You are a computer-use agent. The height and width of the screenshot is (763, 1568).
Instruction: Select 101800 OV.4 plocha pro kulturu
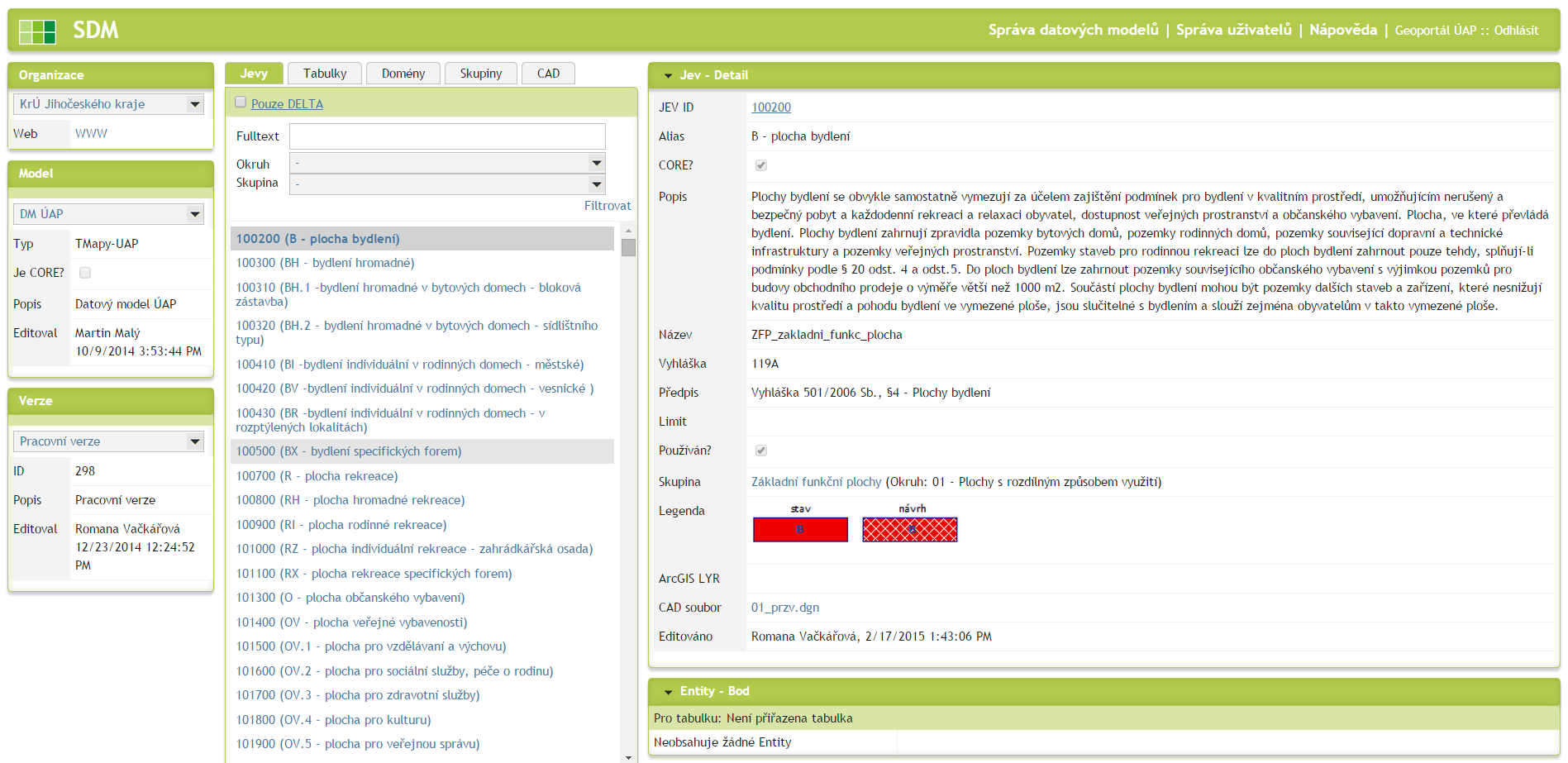tap(422, 720)
